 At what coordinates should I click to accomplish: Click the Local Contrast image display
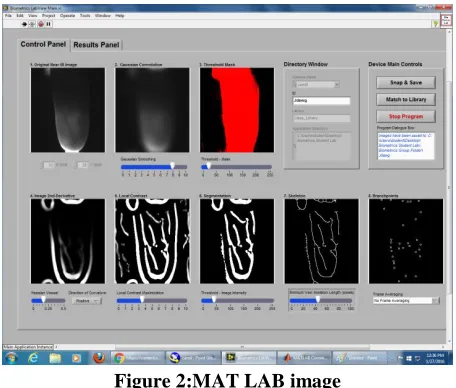point(152,241)
